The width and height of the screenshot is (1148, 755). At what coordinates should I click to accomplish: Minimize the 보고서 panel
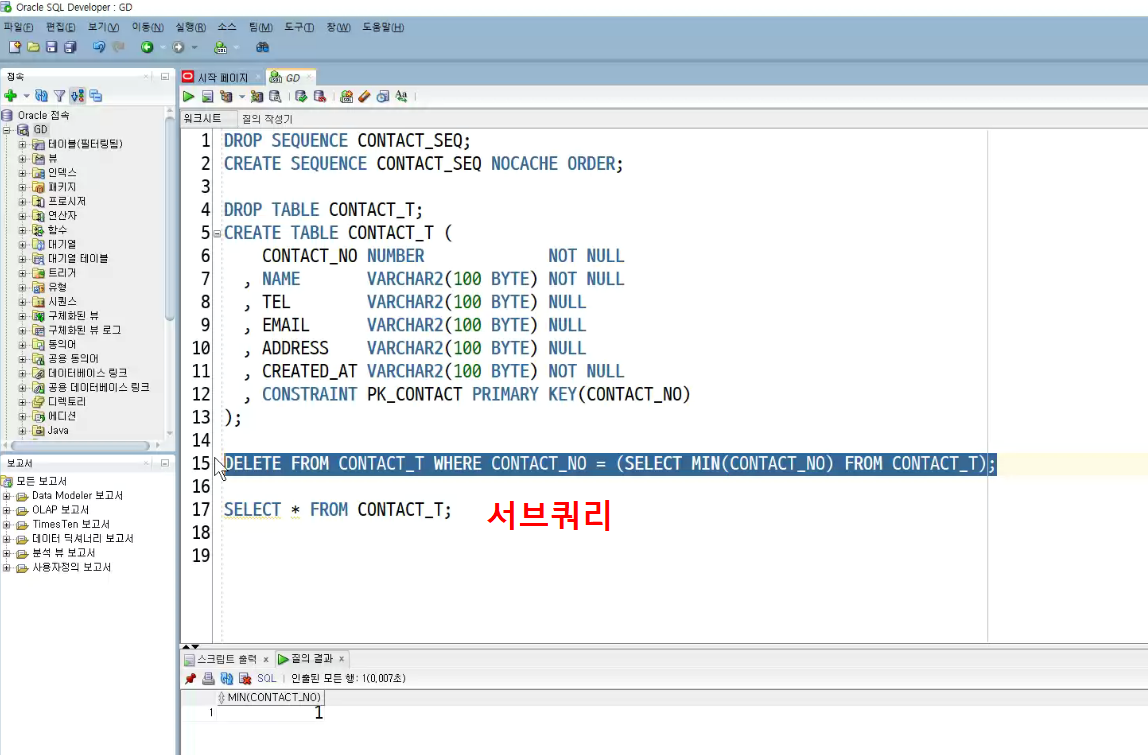(x=165, y=463)
